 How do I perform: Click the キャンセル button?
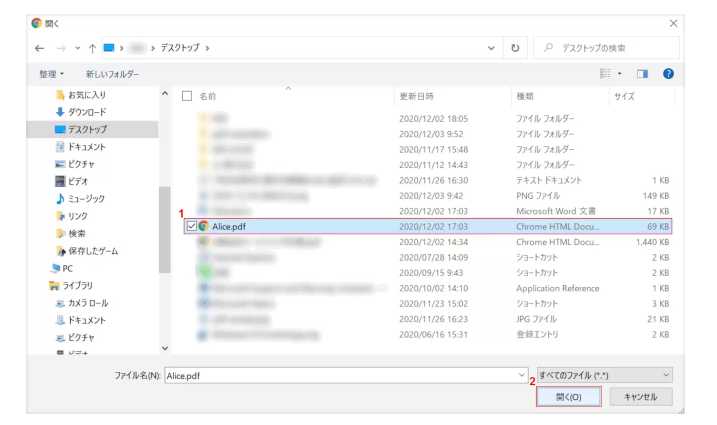click(x=640, y=397)
